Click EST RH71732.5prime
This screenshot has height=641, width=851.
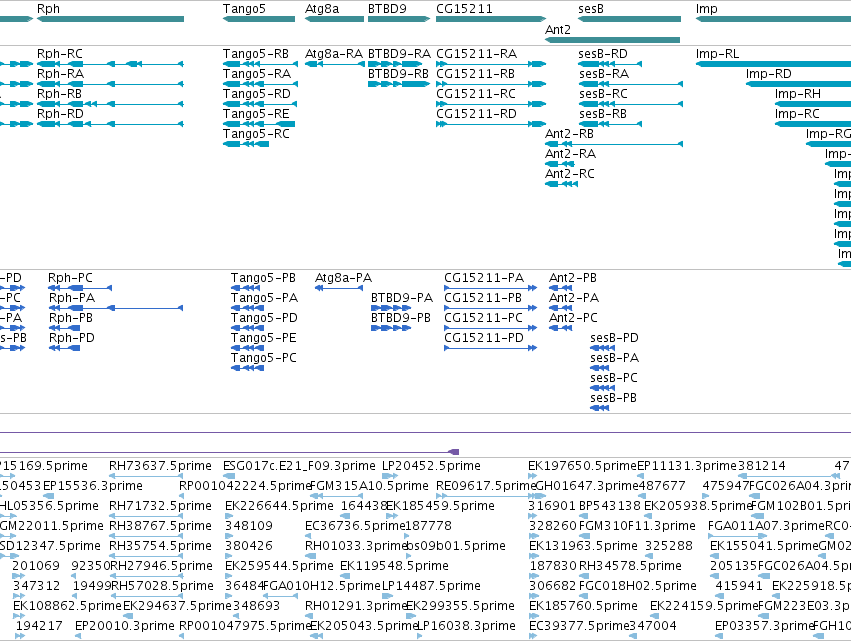pyautogui.click(x=146, y=516)
